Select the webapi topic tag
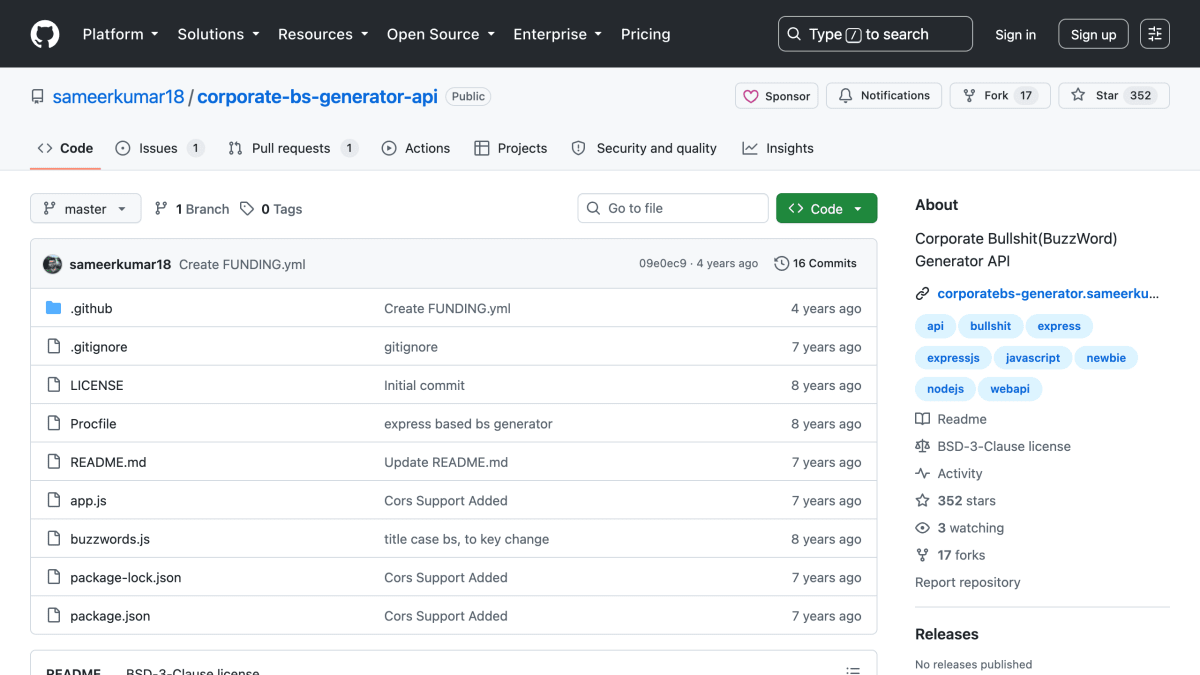Image resolution: width=1200 pixels, height=675 pixels. click(1010, 388)
